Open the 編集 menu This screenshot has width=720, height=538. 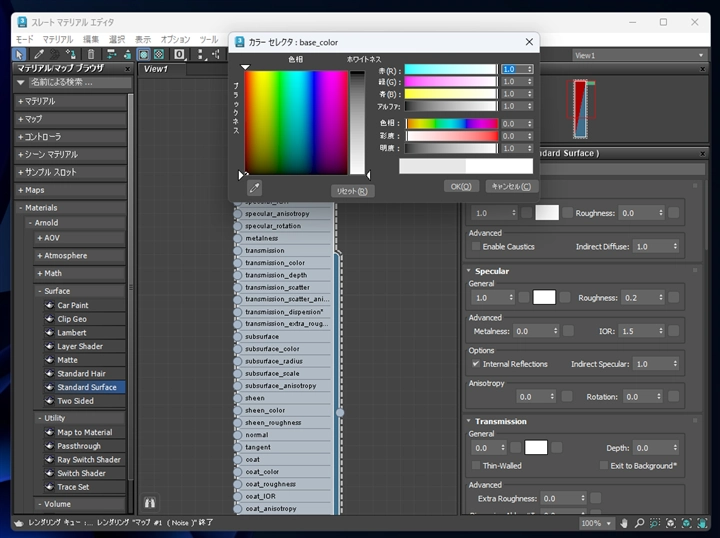click(x=91, y=39)
